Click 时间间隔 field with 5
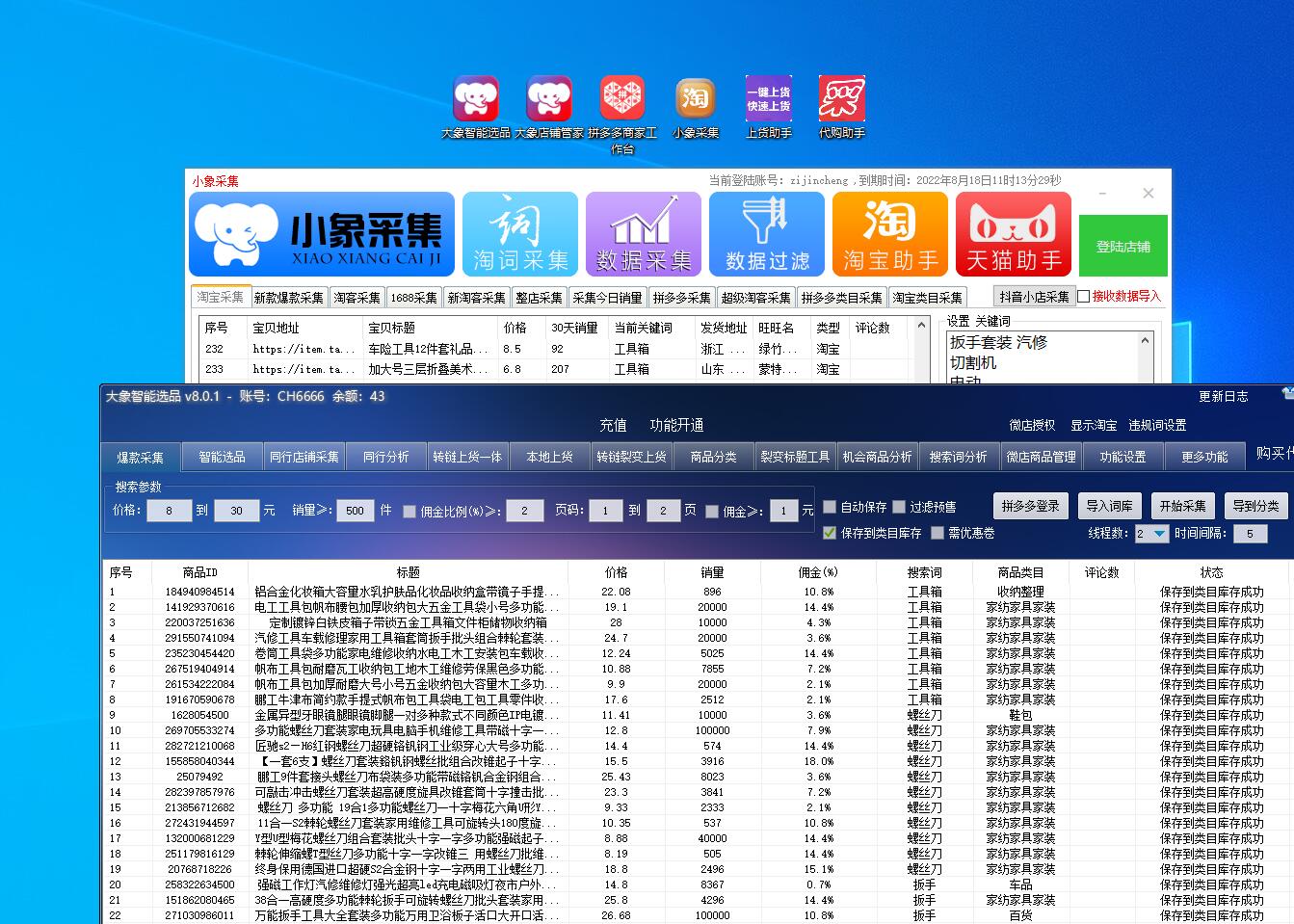 [1250, 534]
